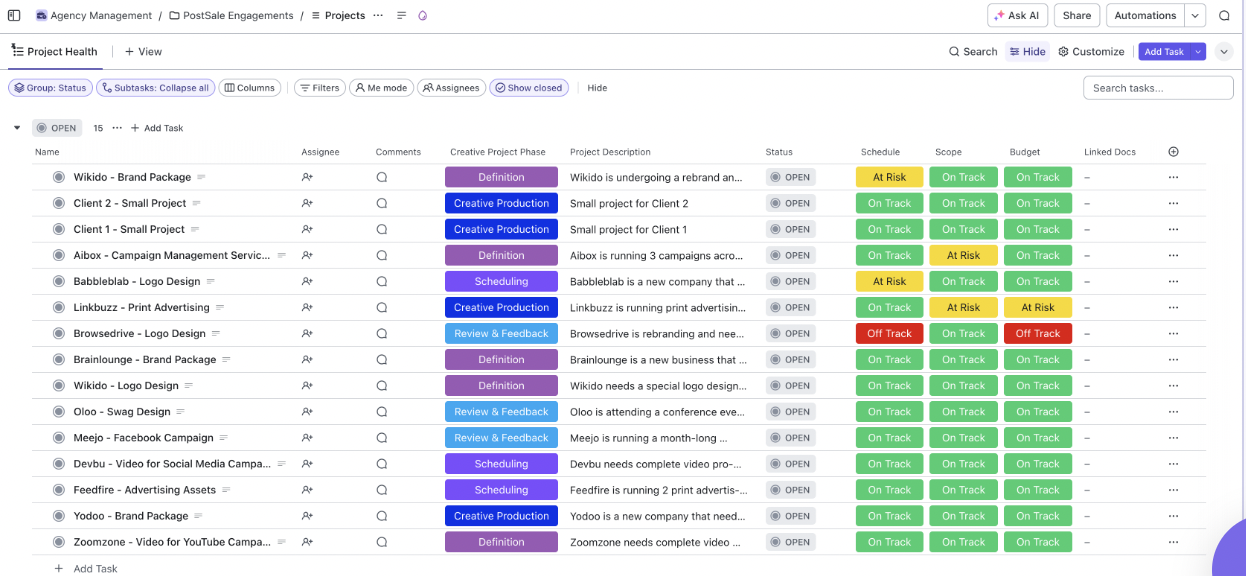Click the Open group's ellipsis options icon
Image resolution: width=1246 pixels, height=576 pixels.
click(117, 128)
